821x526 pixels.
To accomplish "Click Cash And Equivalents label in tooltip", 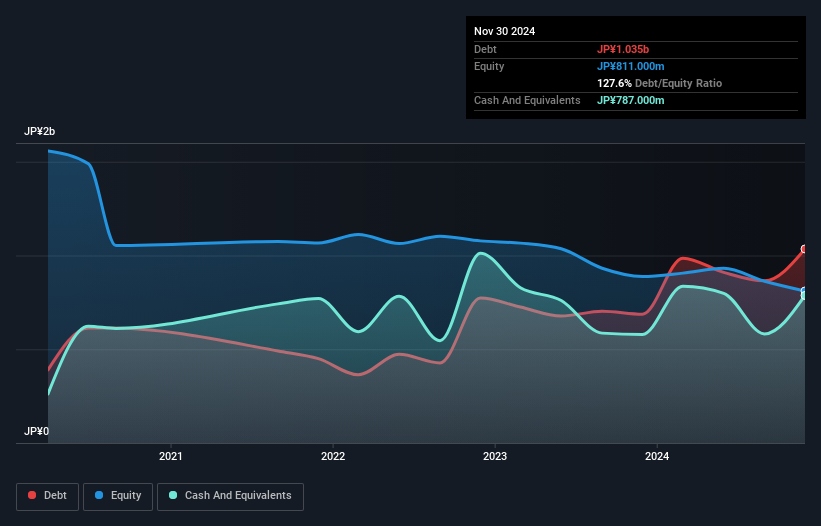I will (x=527, y=100).
